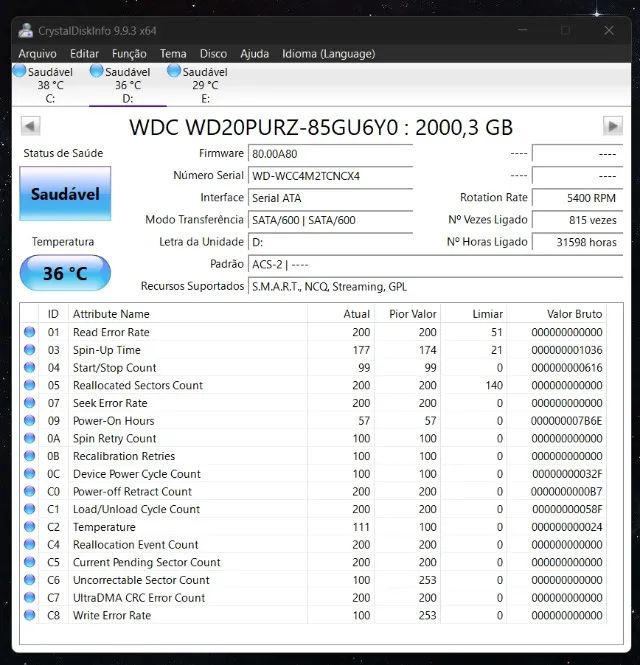640x665 pixels.
Task: Open the Idioma (Language) menu
Action: point(329,54)
